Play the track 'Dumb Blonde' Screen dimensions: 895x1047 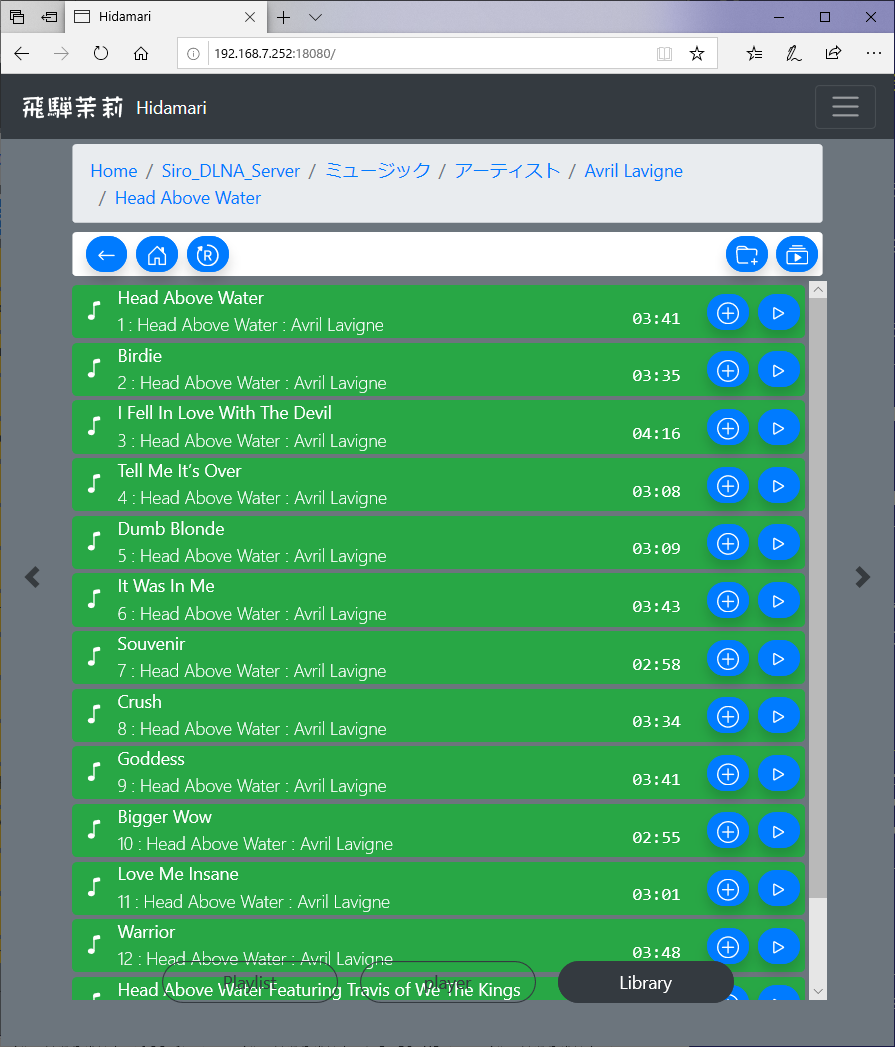click(x=778, y=544)
